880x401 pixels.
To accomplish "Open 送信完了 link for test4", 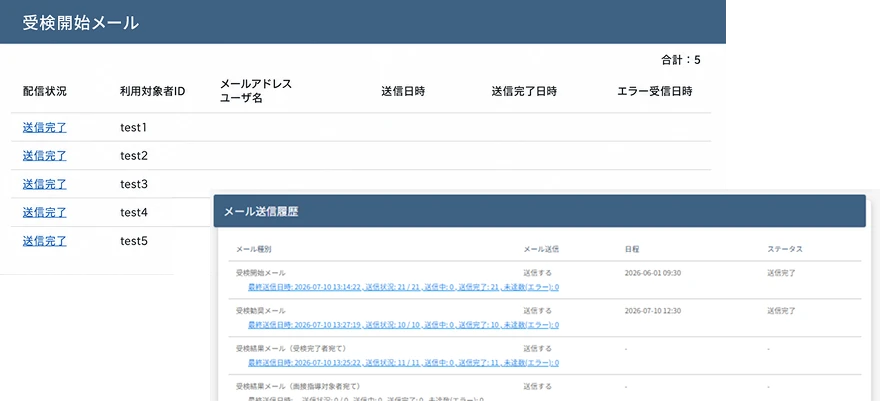I will (x=44, y=213).
